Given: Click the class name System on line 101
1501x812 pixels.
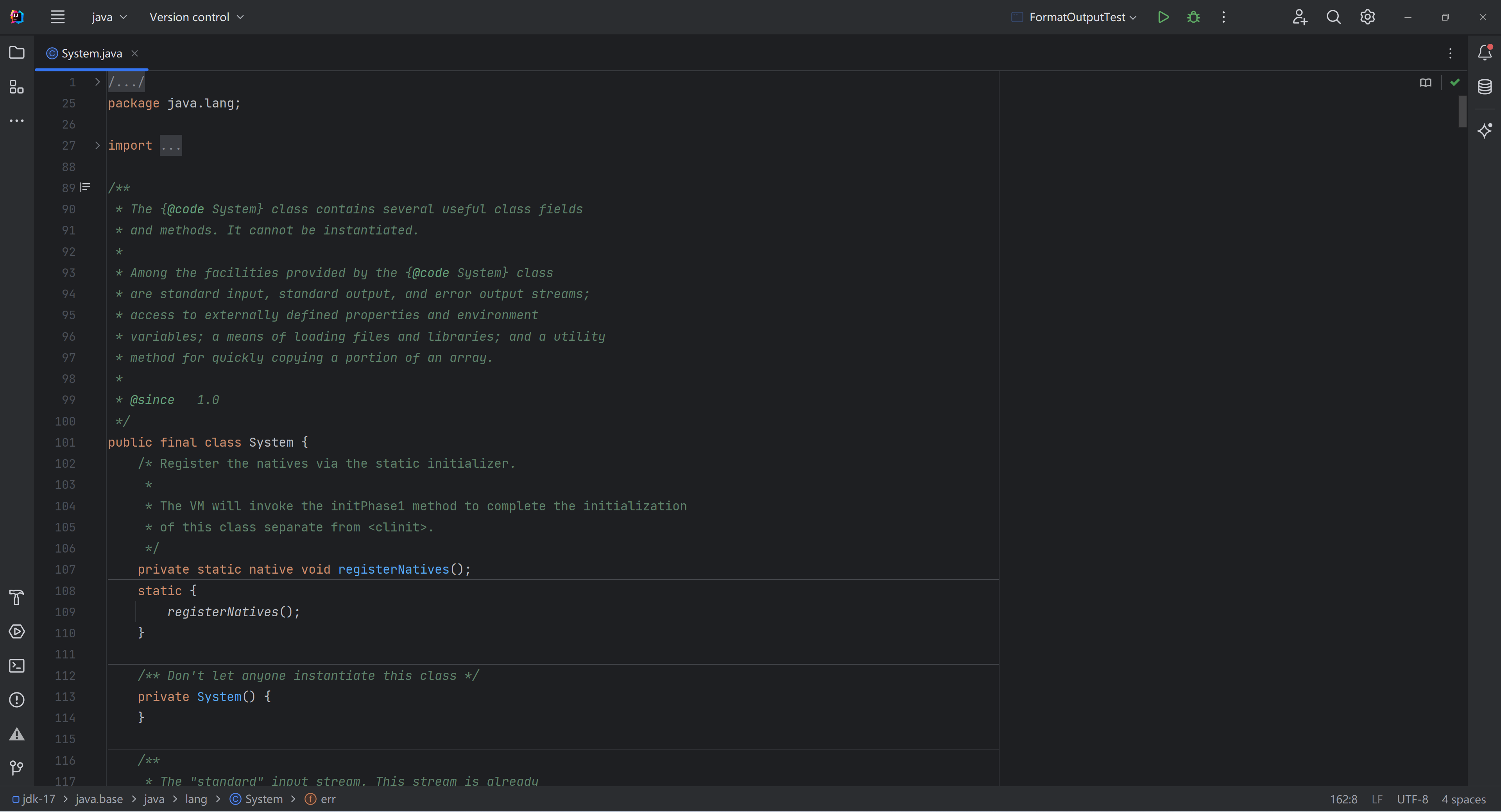Looking at the screenshot, I should tap(271, 442).
